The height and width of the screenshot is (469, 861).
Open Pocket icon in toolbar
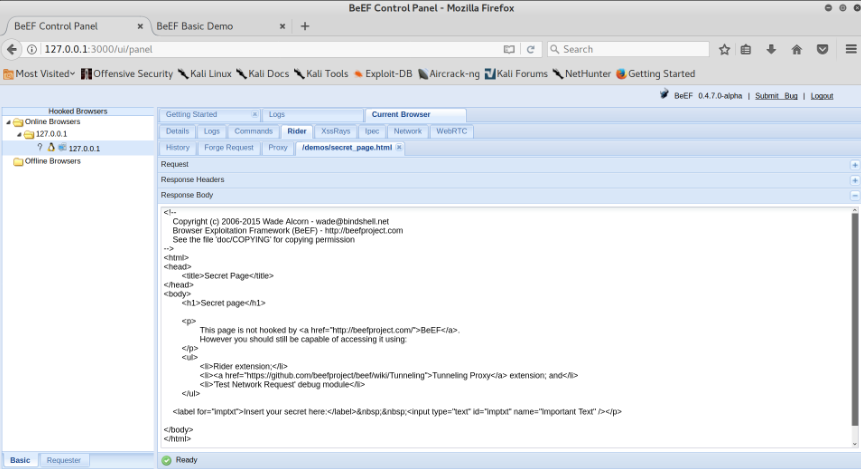822,49
